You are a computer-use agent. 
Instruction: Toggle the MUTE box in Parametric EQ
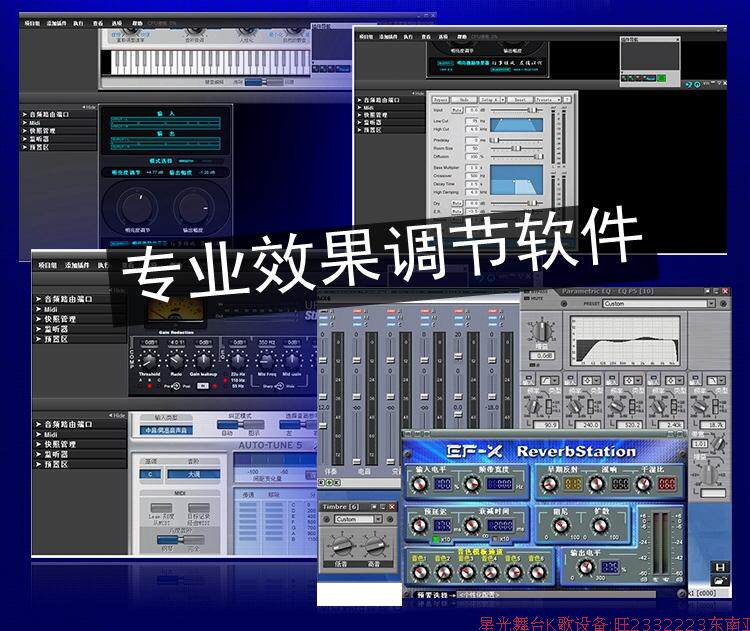(527, 298)
